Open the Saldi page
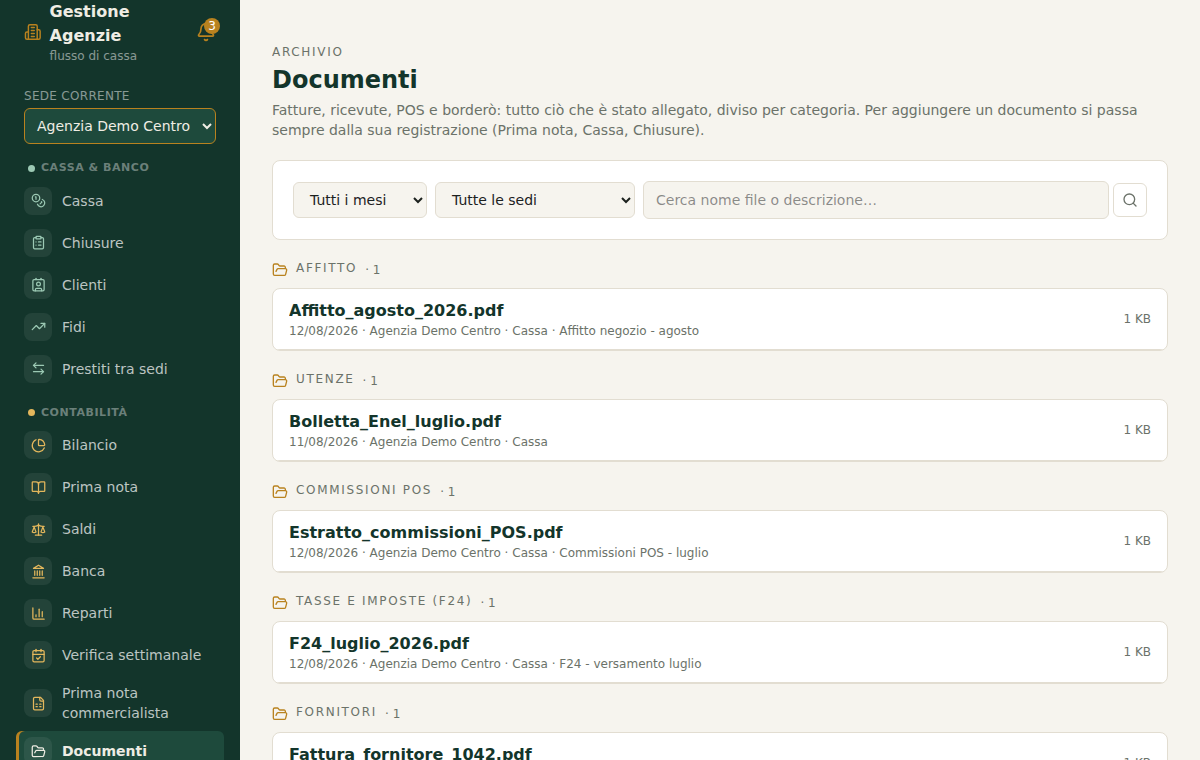This screenshot has width=1200, height=760. (120, 529)
